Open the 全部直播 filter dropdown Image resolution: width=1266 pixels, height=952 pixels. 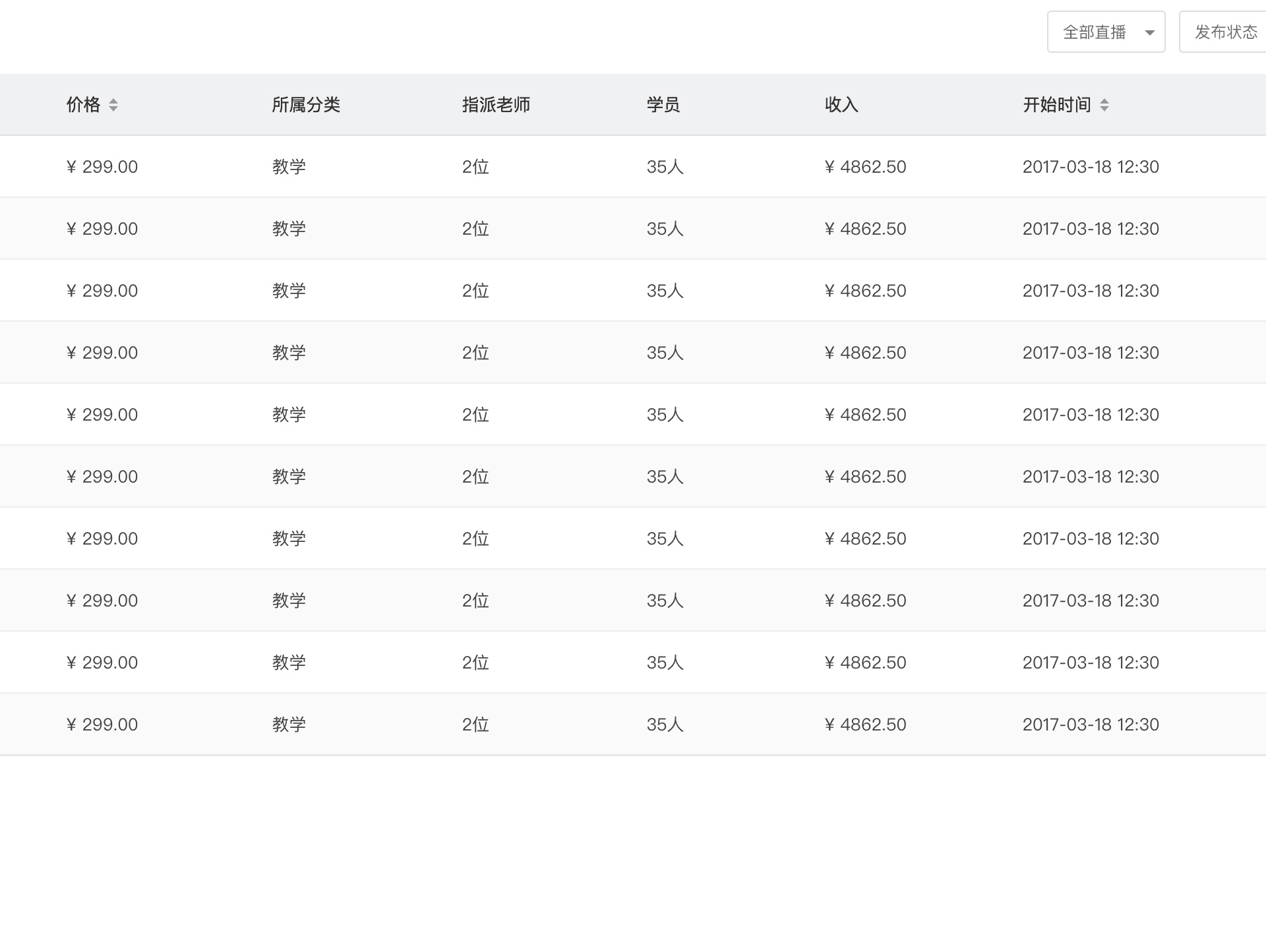coord(1095,32)
